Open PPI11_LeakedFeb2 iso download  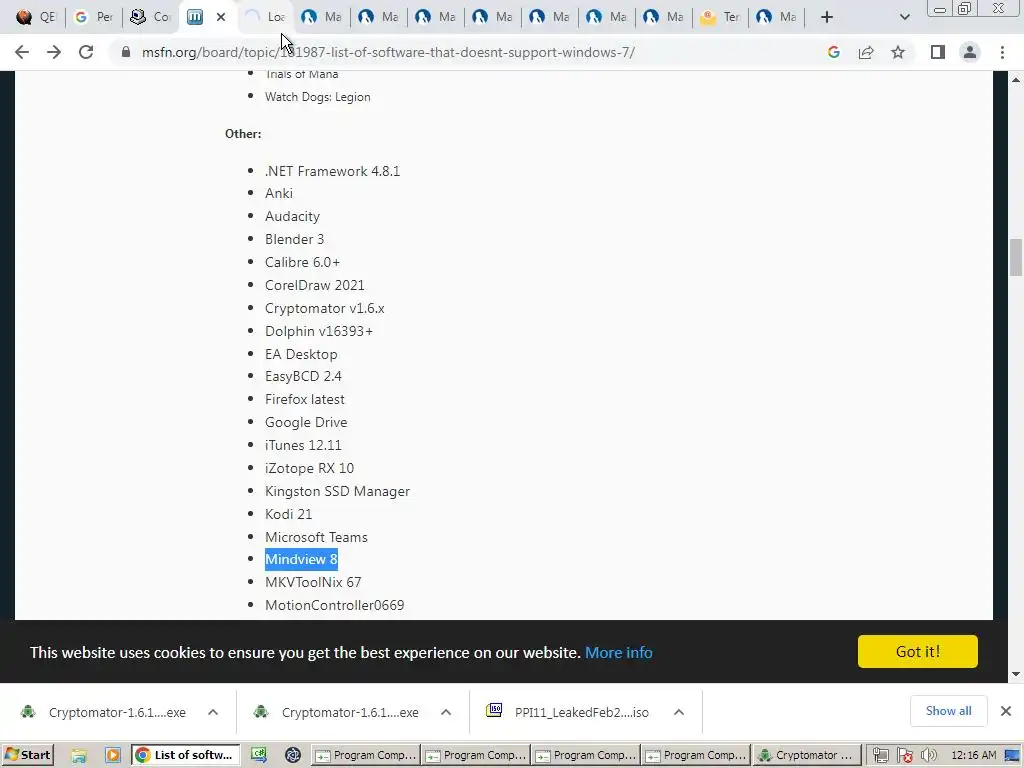(569, 712)
